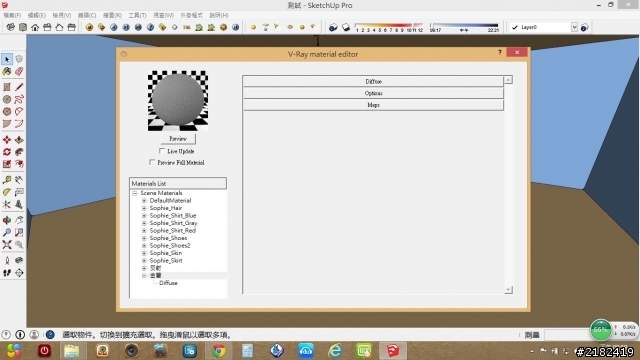Viewport: 640px width, 360px height.
Task: Activate the Zoom Extents tool
Action: pyautogui.click(x=7, y=244)
